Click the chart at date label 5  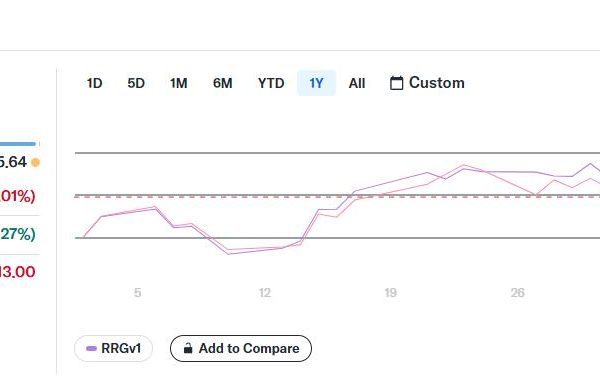(x=138, y=293)
